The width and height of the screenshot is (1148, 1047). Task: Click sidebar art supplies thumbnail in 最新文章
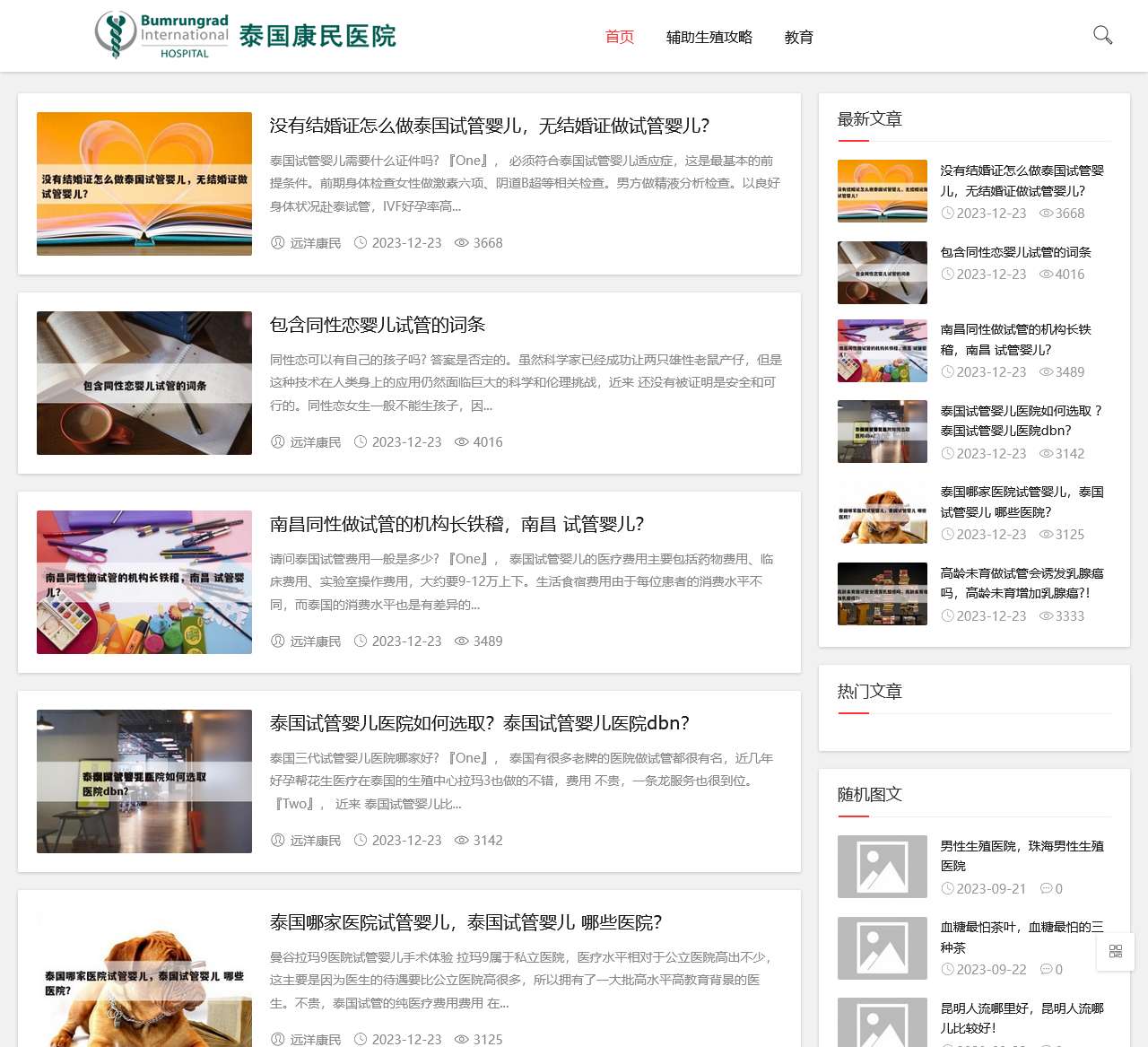tap(883, 351)
